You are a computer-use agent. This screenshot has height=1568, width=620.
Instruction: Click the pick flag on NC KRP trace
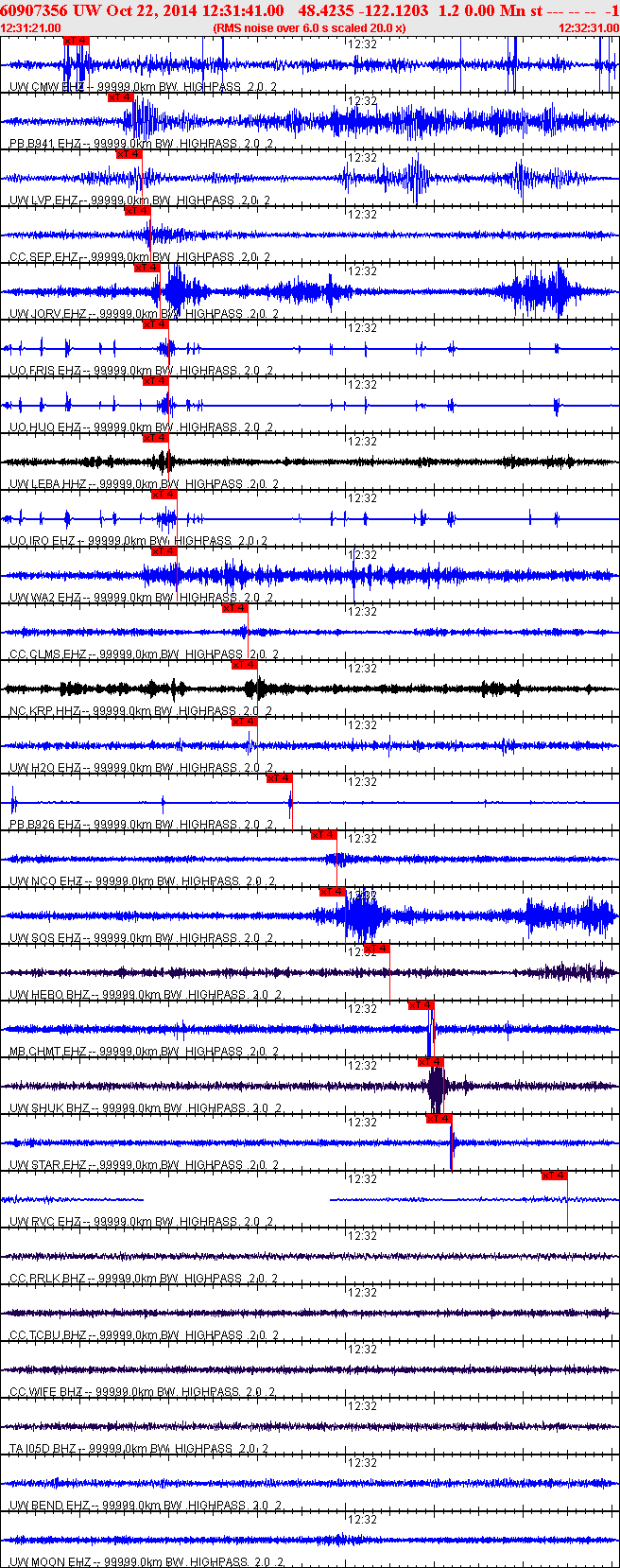[244, 665]
